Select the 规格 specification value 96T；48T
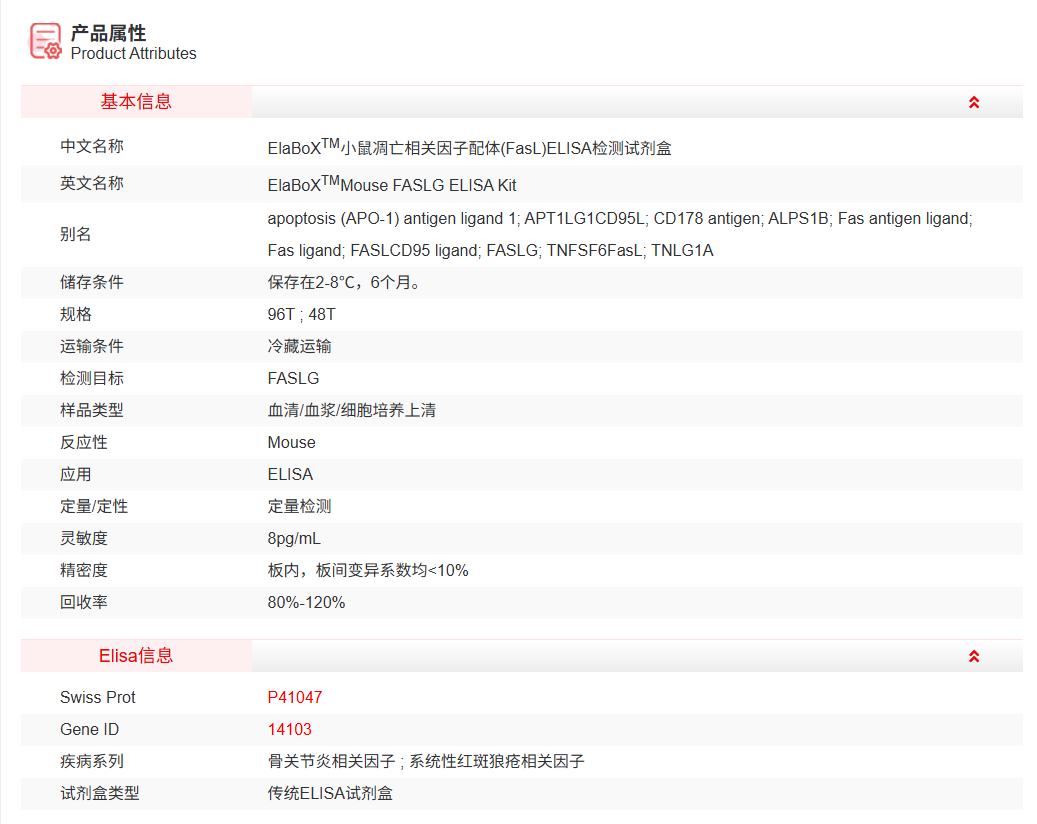The image size is (1037, 824). 303,314
